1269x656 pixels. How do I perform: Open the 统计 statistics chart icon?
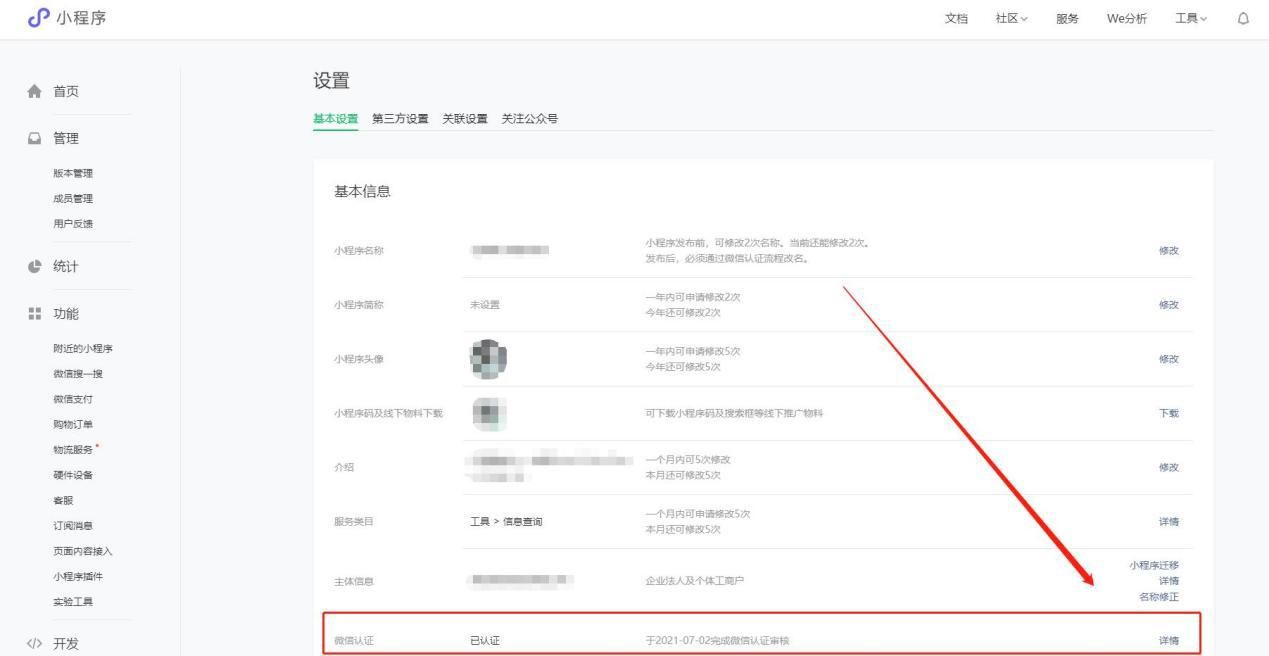click(35, 265)
